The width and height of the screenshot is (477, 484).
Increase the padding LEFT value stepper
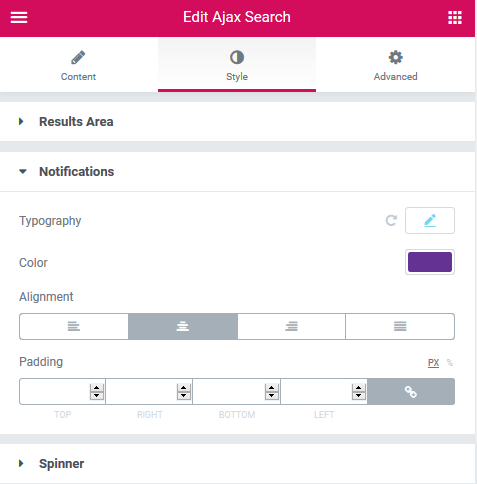click(x=359, y=388)
